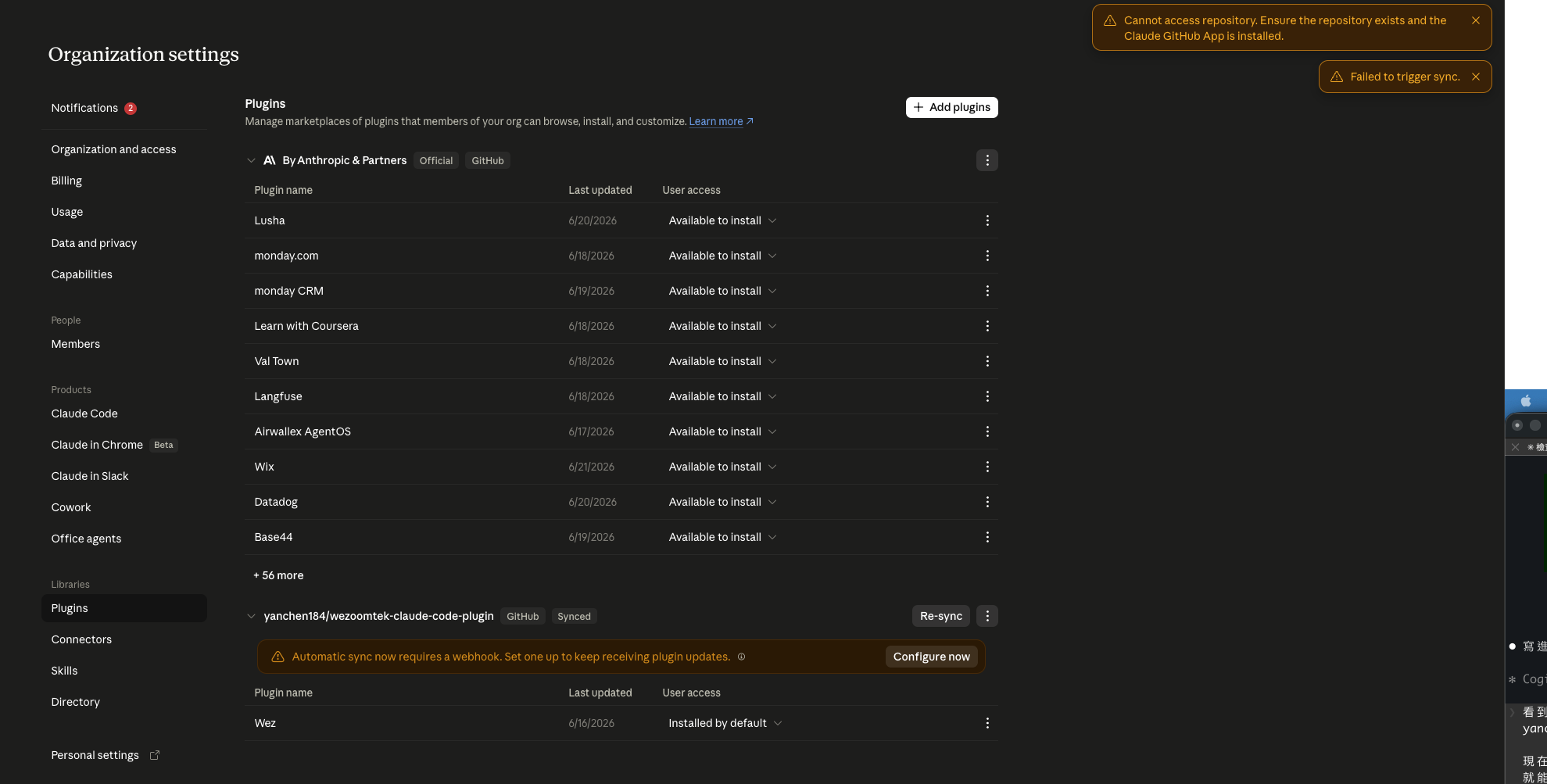
Task: Open Organization and access settings
Action: click(124, 149)
